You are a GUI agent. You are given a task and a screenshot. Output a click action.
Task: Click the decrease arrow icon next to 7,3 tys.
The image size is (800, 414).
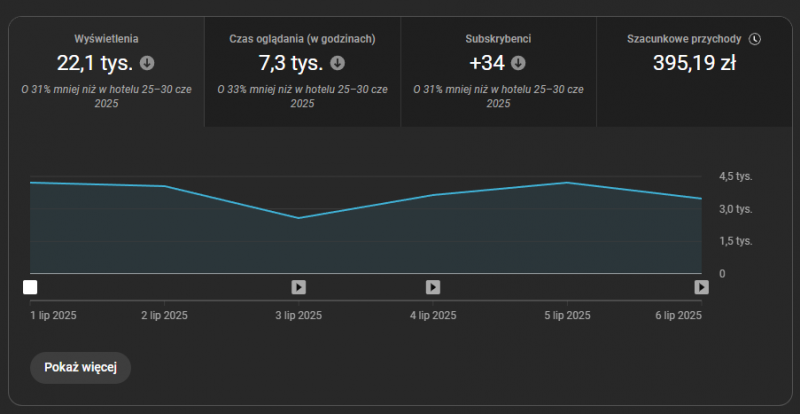337,63
